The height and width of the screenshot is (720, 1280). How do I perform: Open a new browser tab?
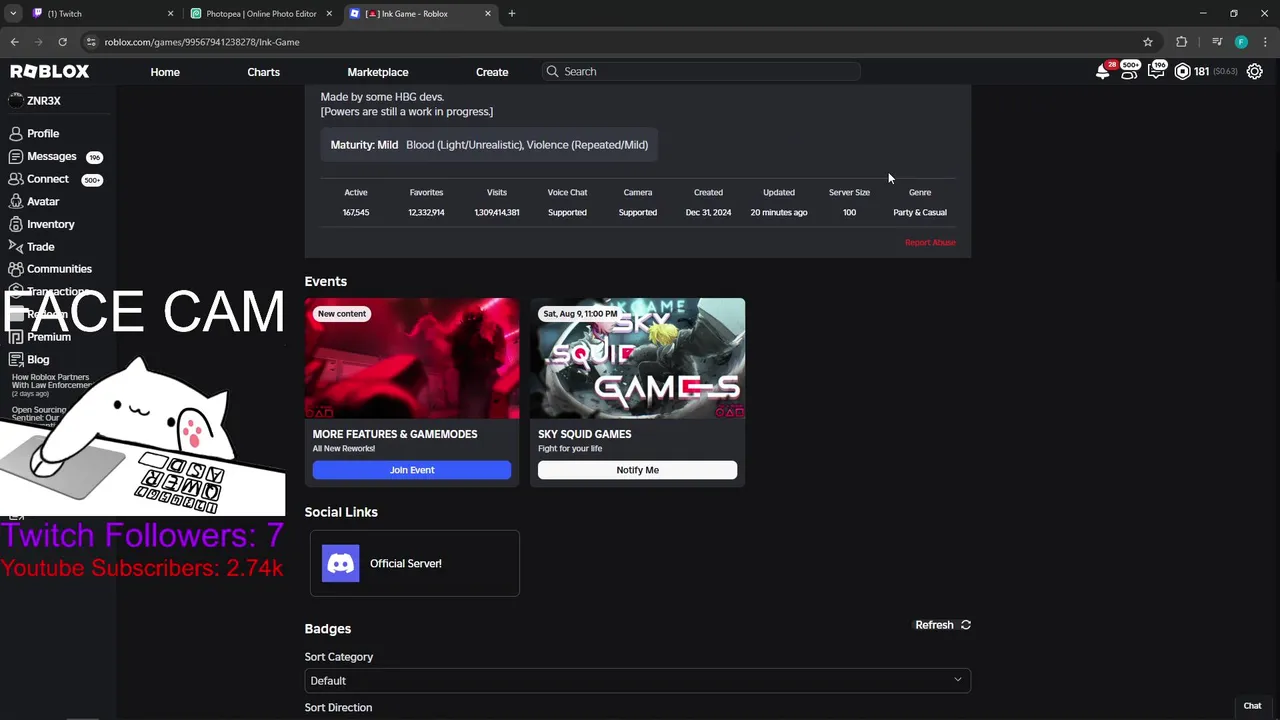[512, 14]
